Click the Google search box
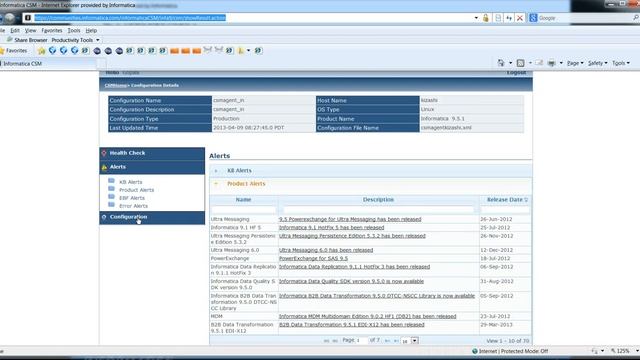The height and width of the screenshot is (360, 640). [585, 18]
